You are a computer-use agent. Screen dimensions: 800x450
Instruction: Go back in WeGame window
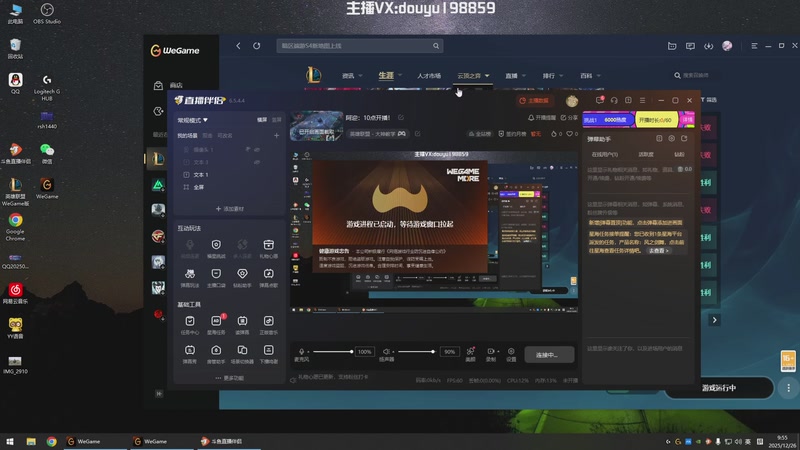[x=238, y=46]
